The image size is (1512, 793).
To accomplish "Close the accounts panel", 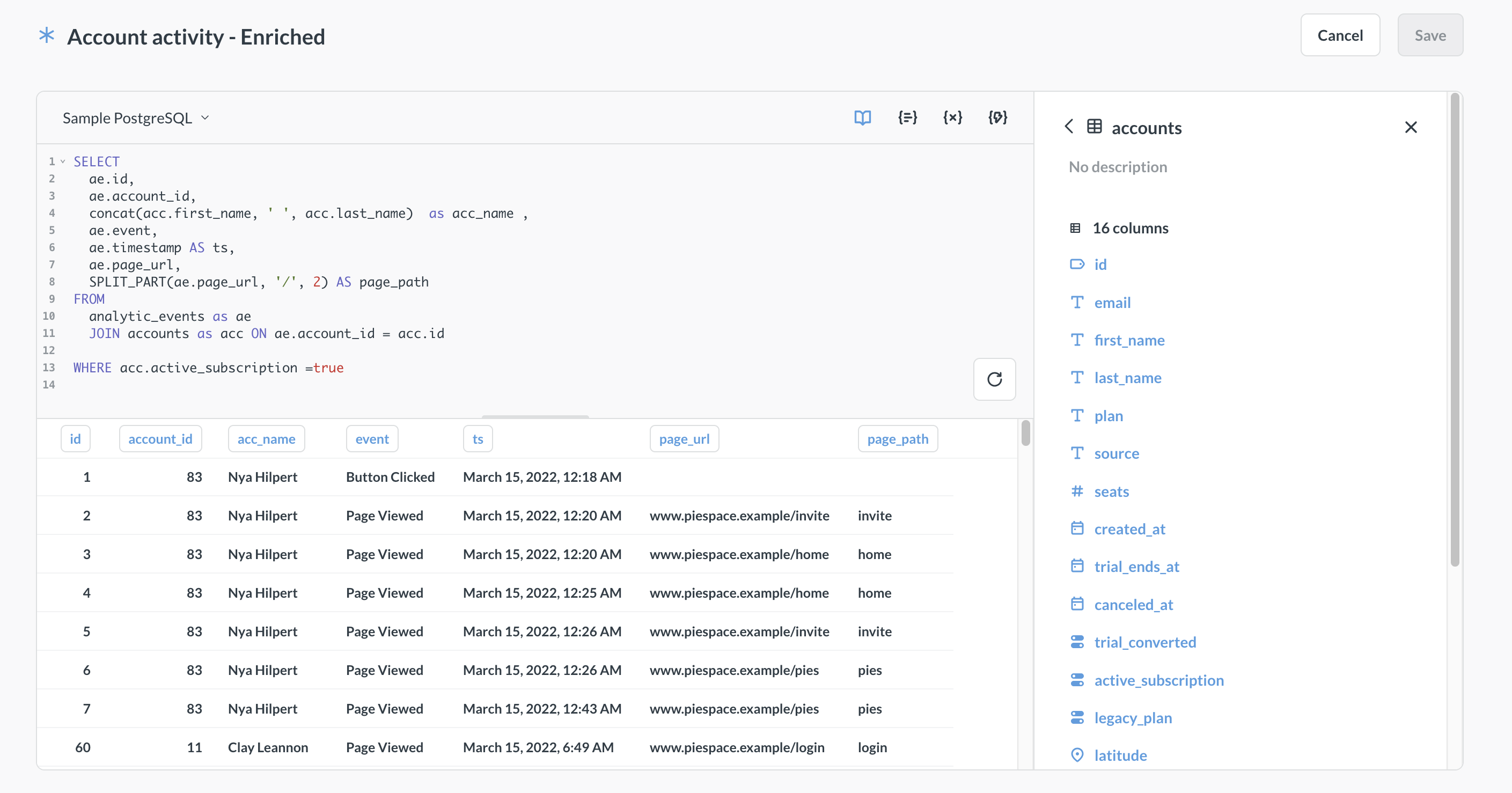I will pyautogui.click(x=1412, y=127).
